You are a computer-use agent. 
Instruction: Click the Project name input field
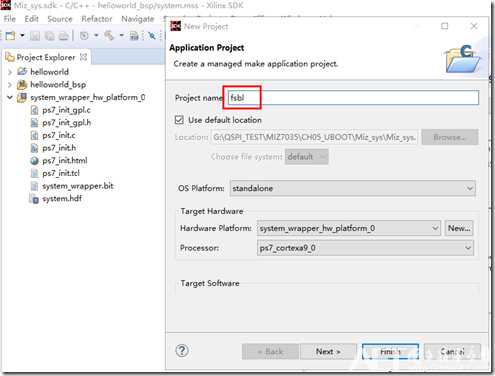point(354,98)
